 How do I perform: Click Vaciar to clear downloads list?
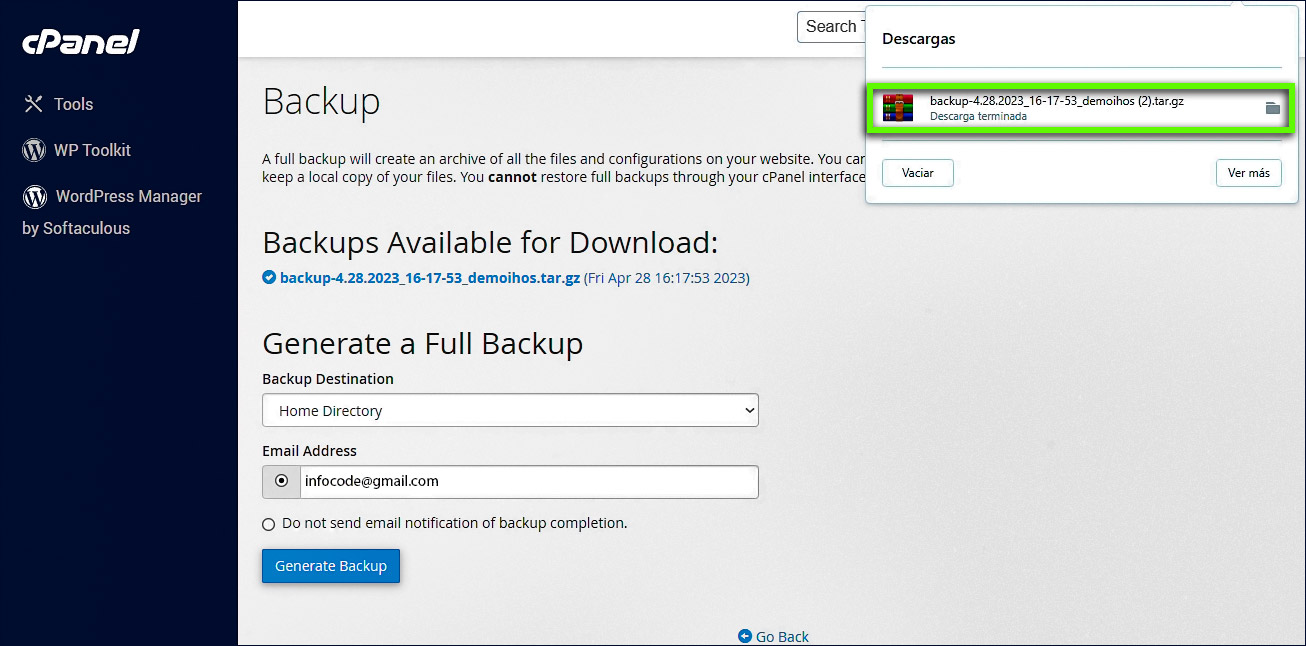point(917,173)
